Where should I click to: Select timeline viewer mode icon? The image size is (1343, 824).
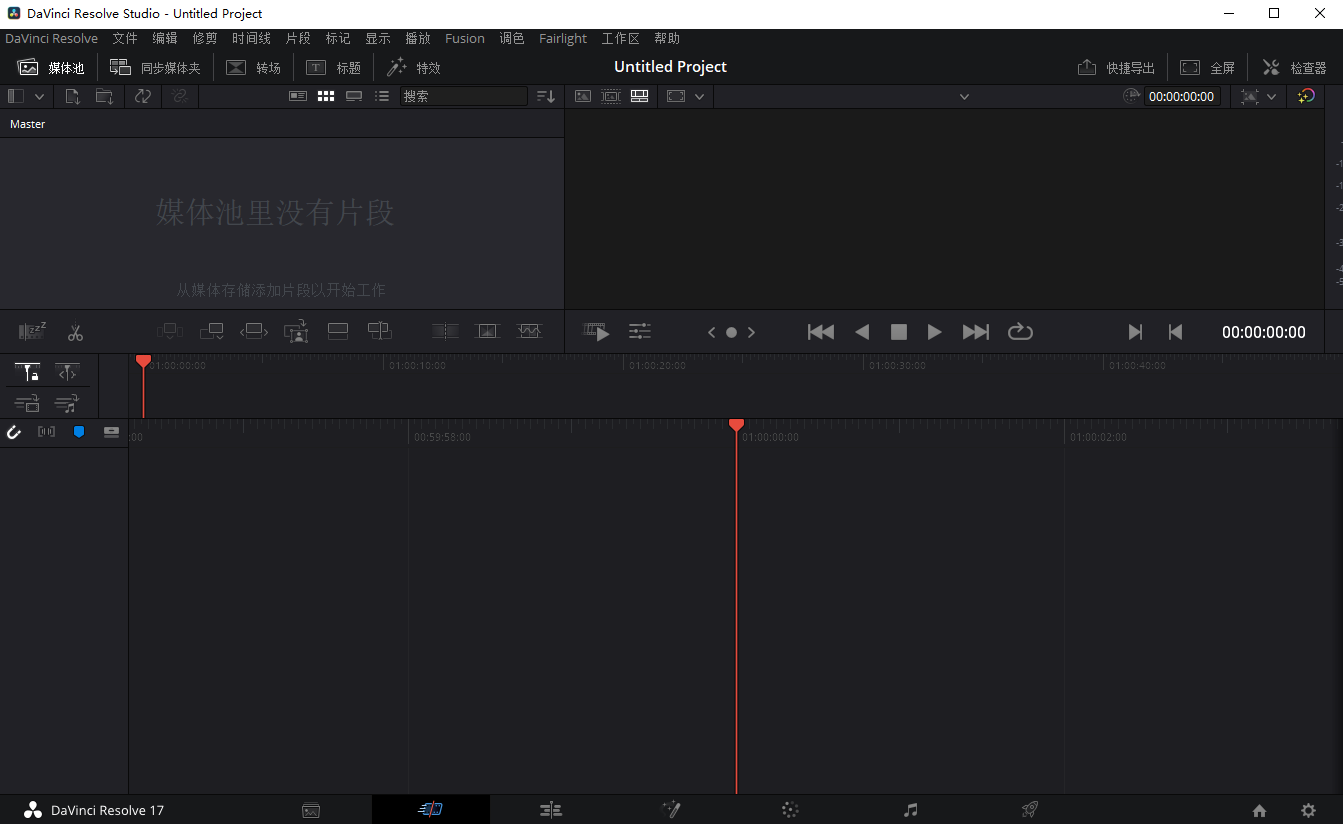click(x=640, y=96)
